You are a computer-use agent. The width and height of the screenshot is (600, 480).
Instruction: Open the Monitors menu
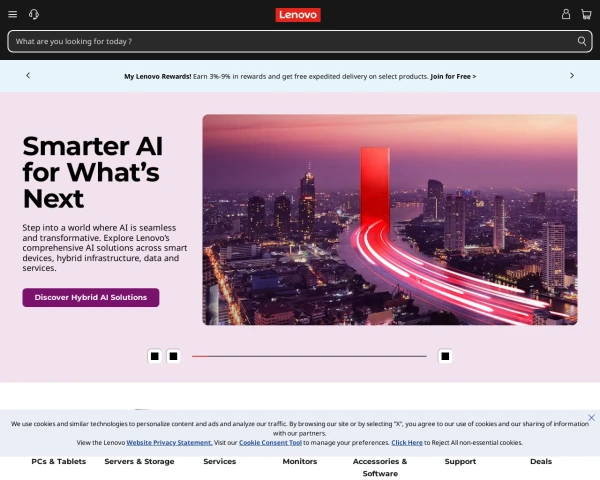(300, 462)
